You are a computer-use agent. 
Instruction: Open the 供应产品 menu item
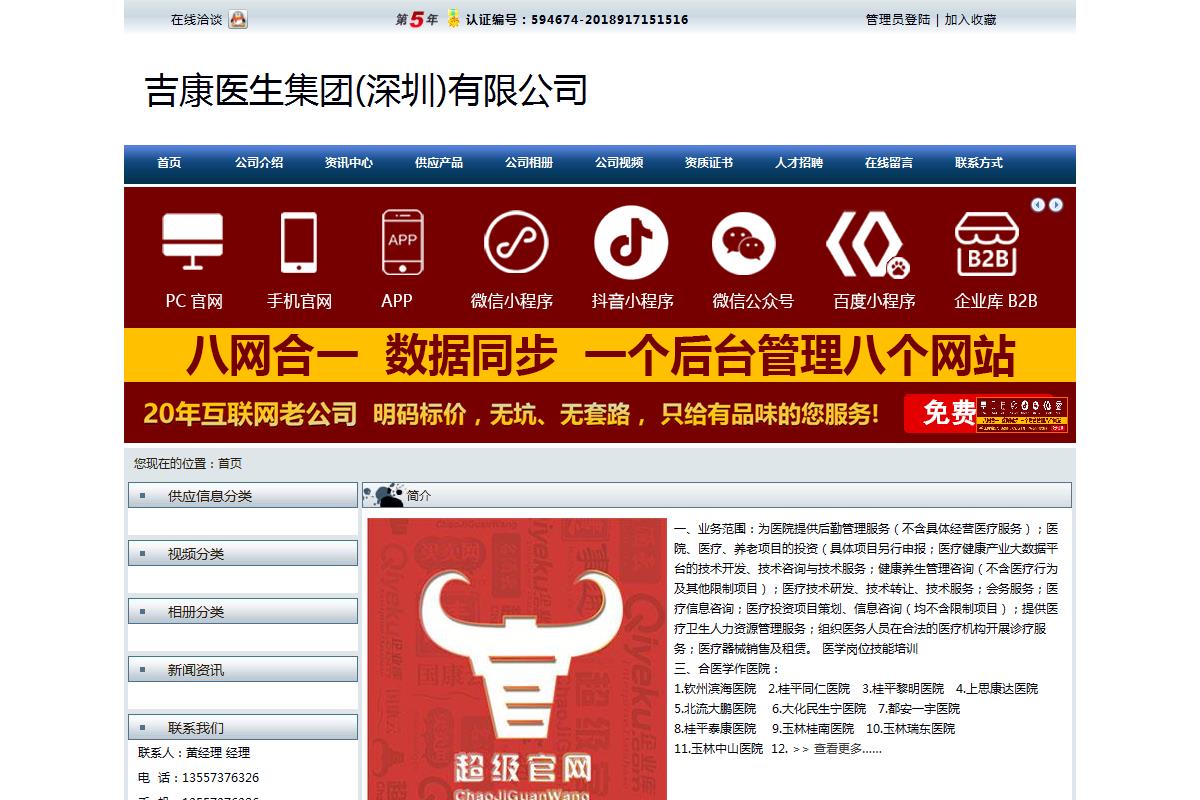(439, 163)
